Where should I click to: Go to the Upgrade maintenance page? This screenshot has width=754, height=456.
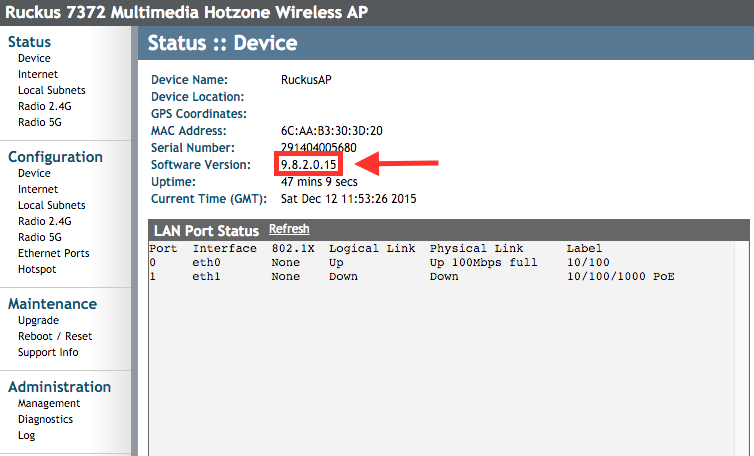38,320
